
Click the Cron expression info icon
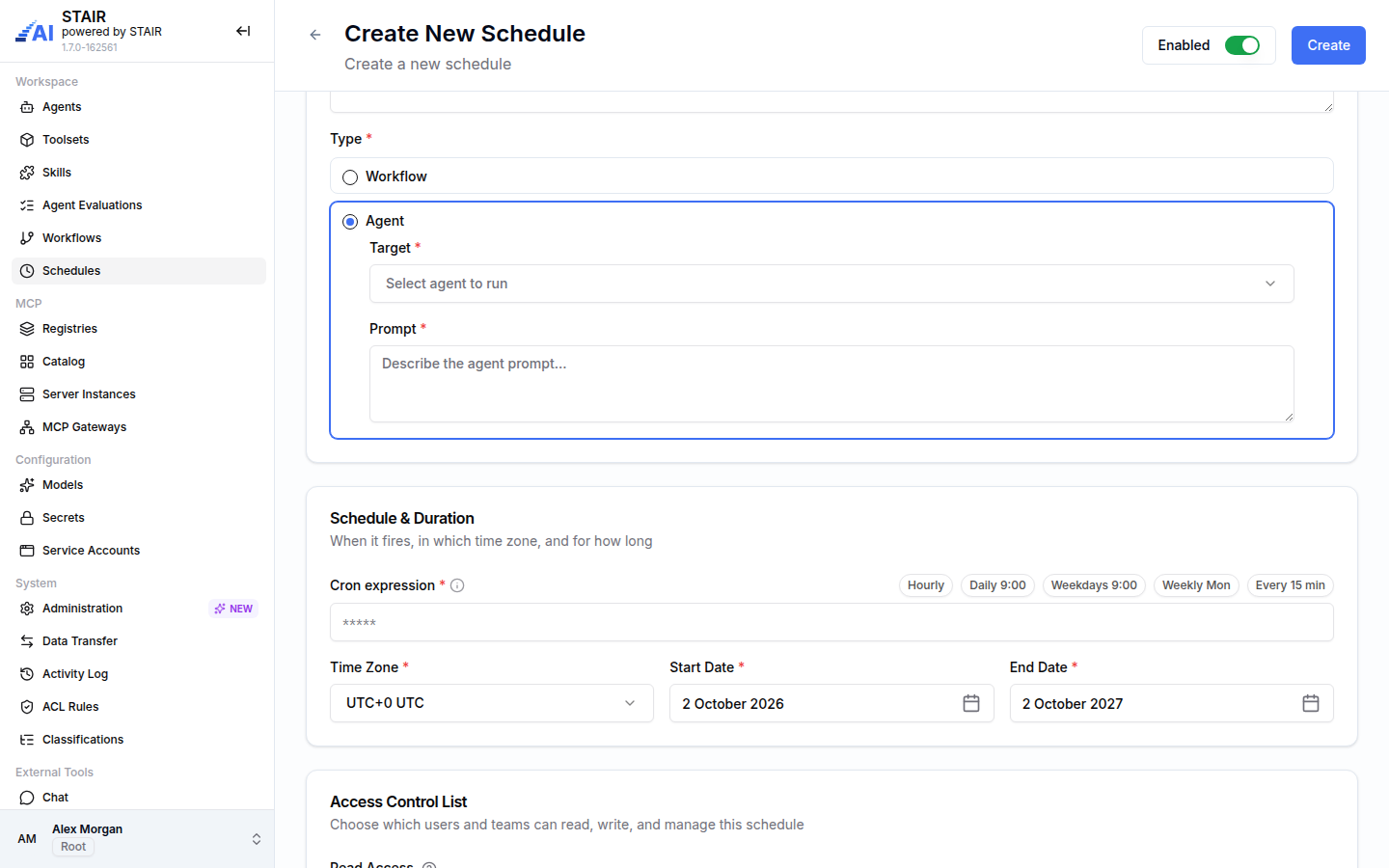coord(457,585)
